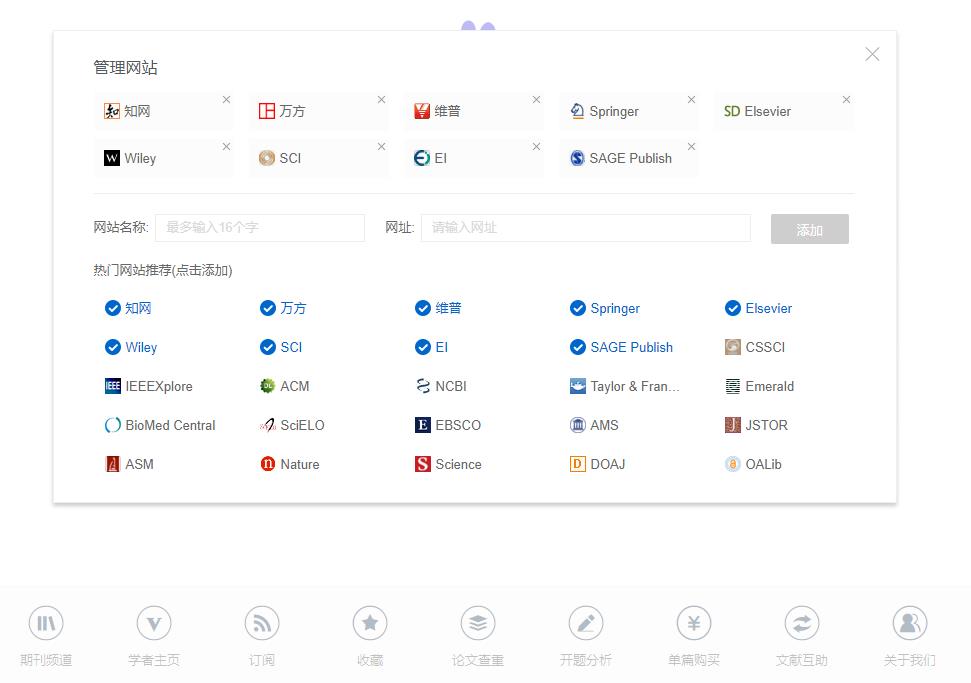The height and width of the screenshot is (683, 971).
Task: Add IEEEXplore from recommended sites
Action: pos(149,386)
